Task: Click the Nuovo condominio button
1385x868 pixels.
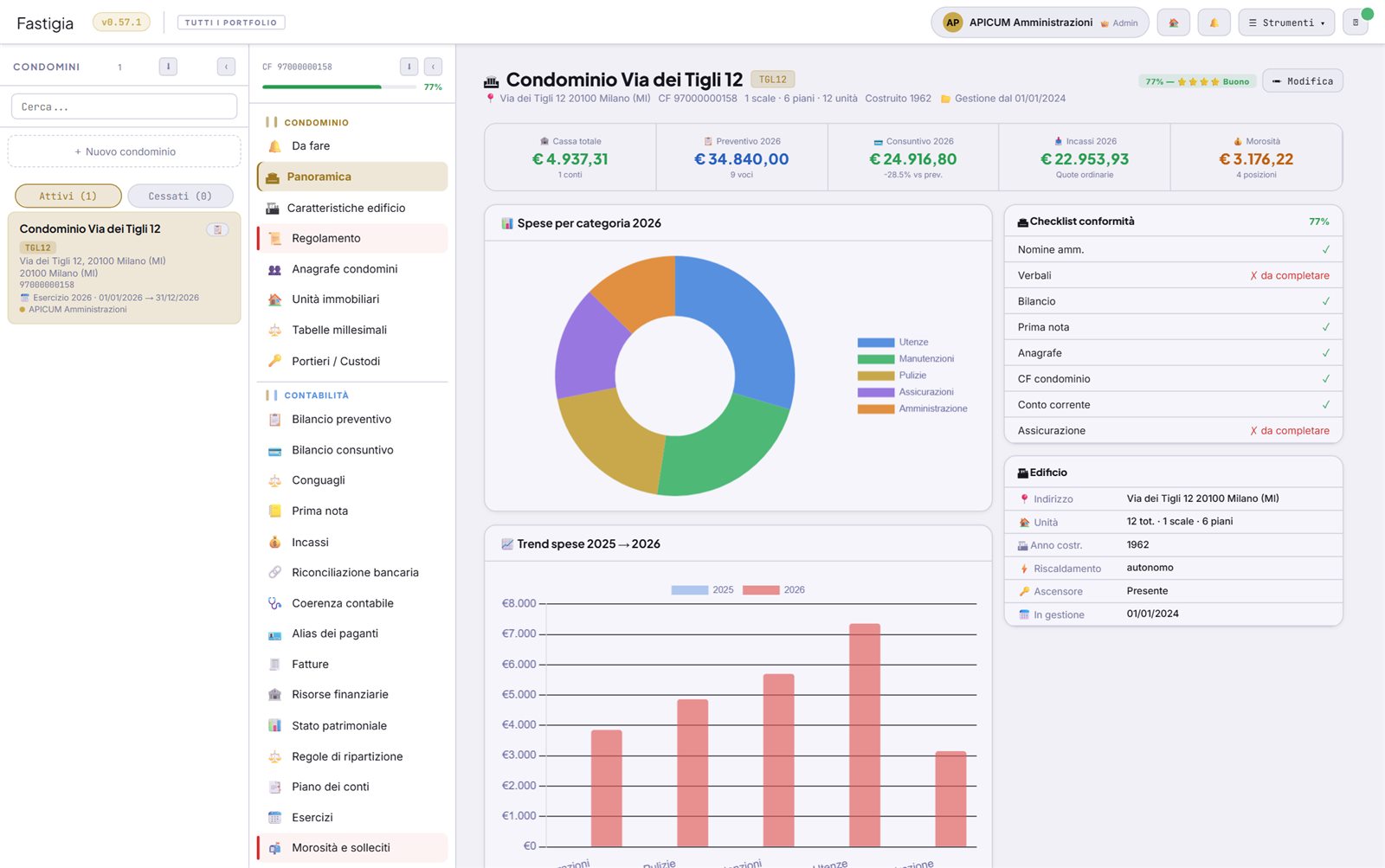Action: point(125,151)
